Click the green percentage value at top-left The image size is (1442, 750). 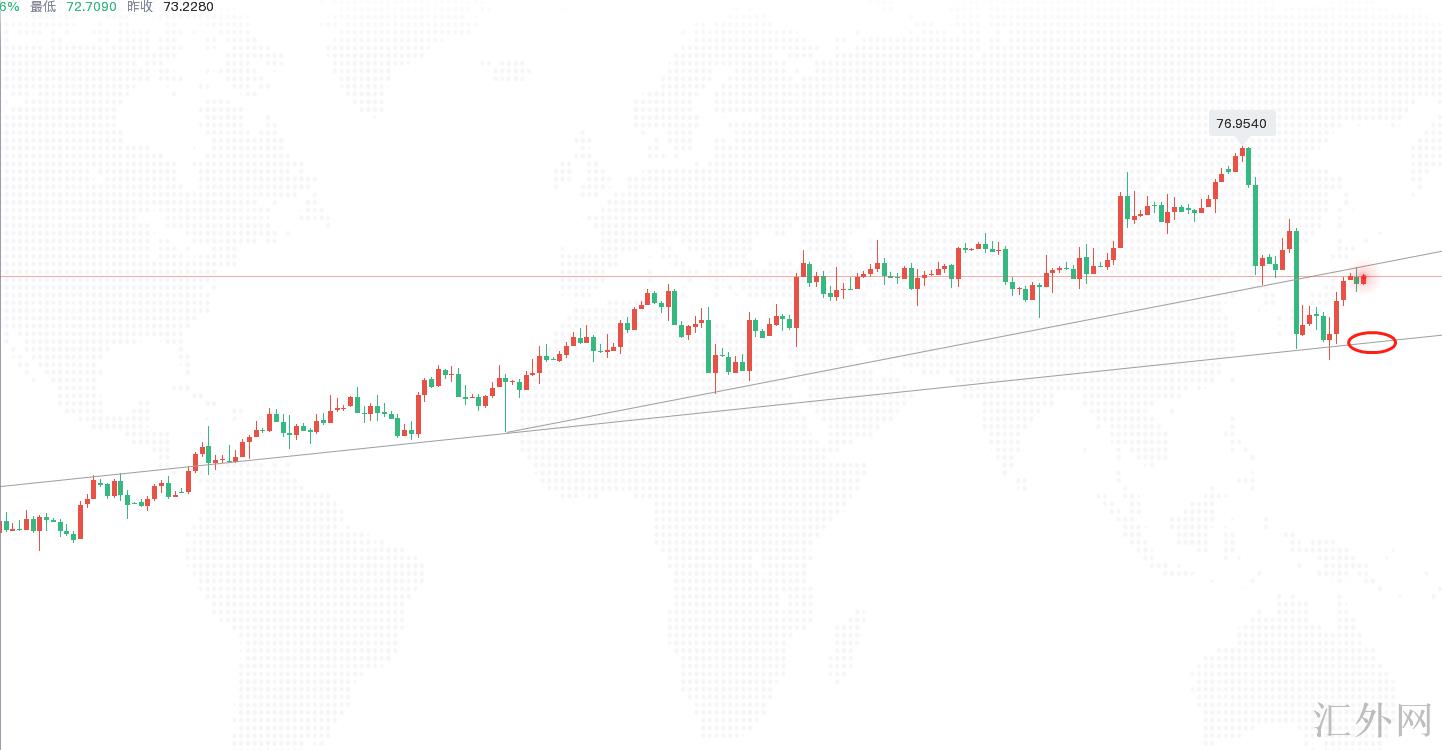(9, 7)
